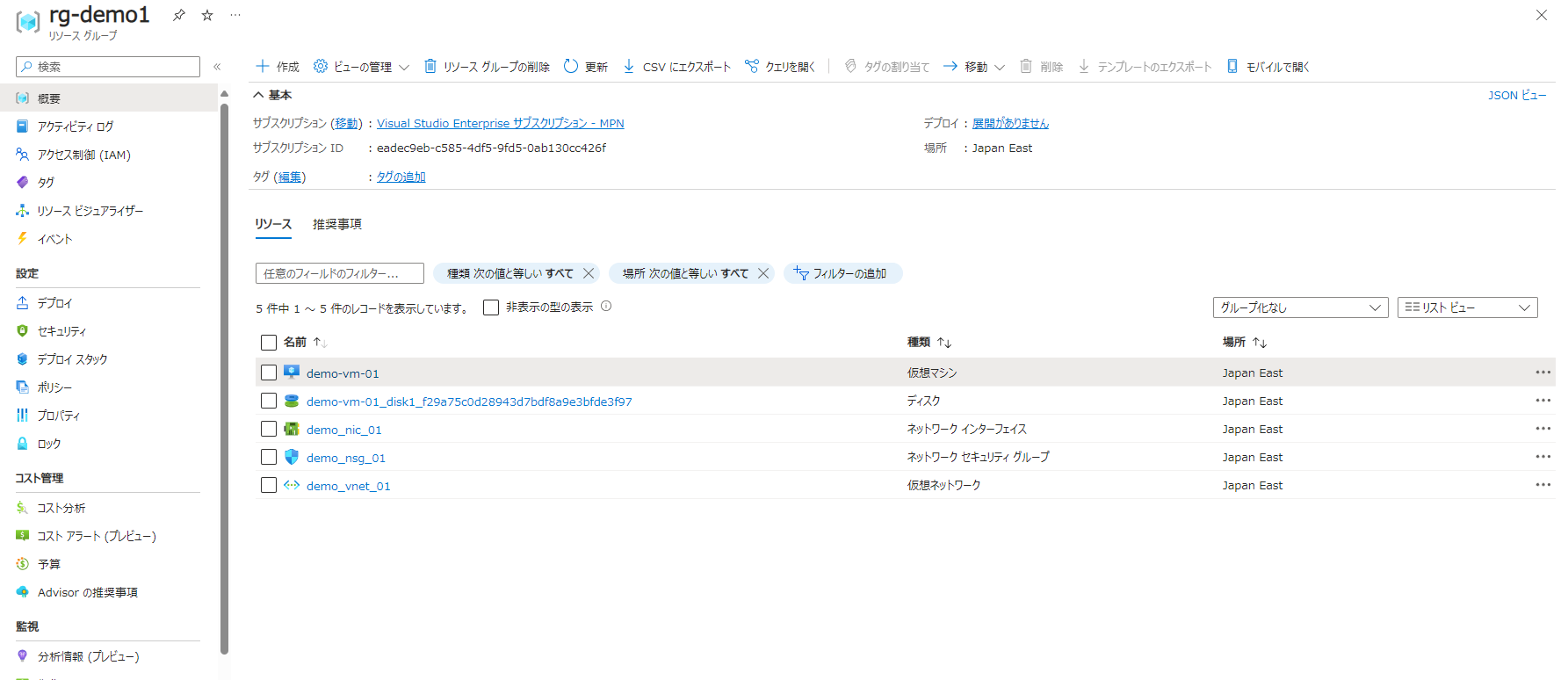The image size is (1568, 680).
Task: Click the 予算 icon
Action: coord(23,564)
